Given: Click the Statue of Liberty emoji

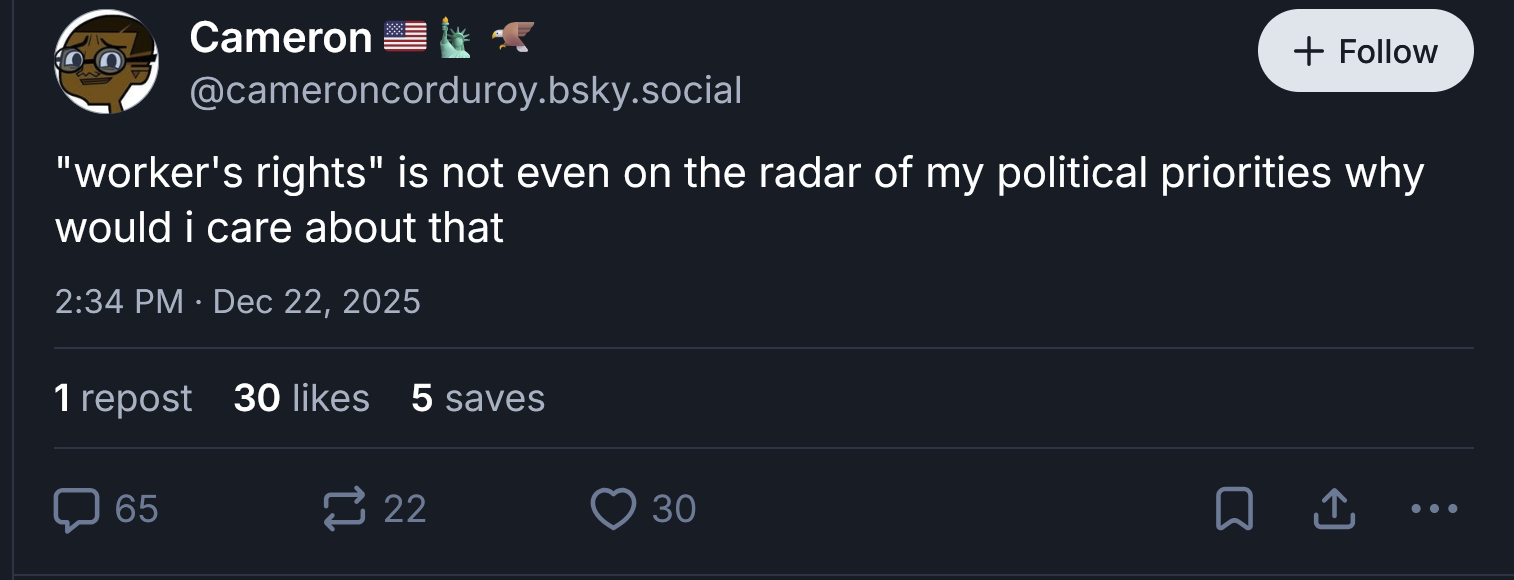Looking at the screenshot, I should point(455,37).
